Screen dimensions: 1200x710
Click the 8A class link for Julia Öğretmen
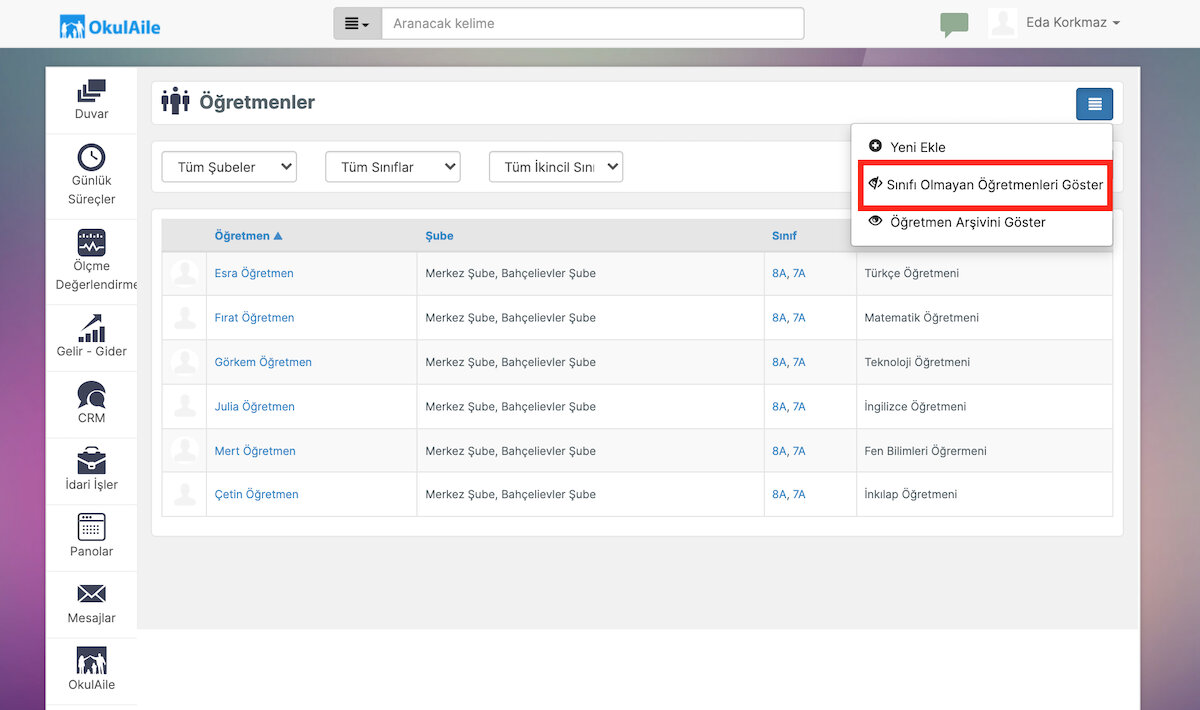pyautogui.click(x=779, y=407)
